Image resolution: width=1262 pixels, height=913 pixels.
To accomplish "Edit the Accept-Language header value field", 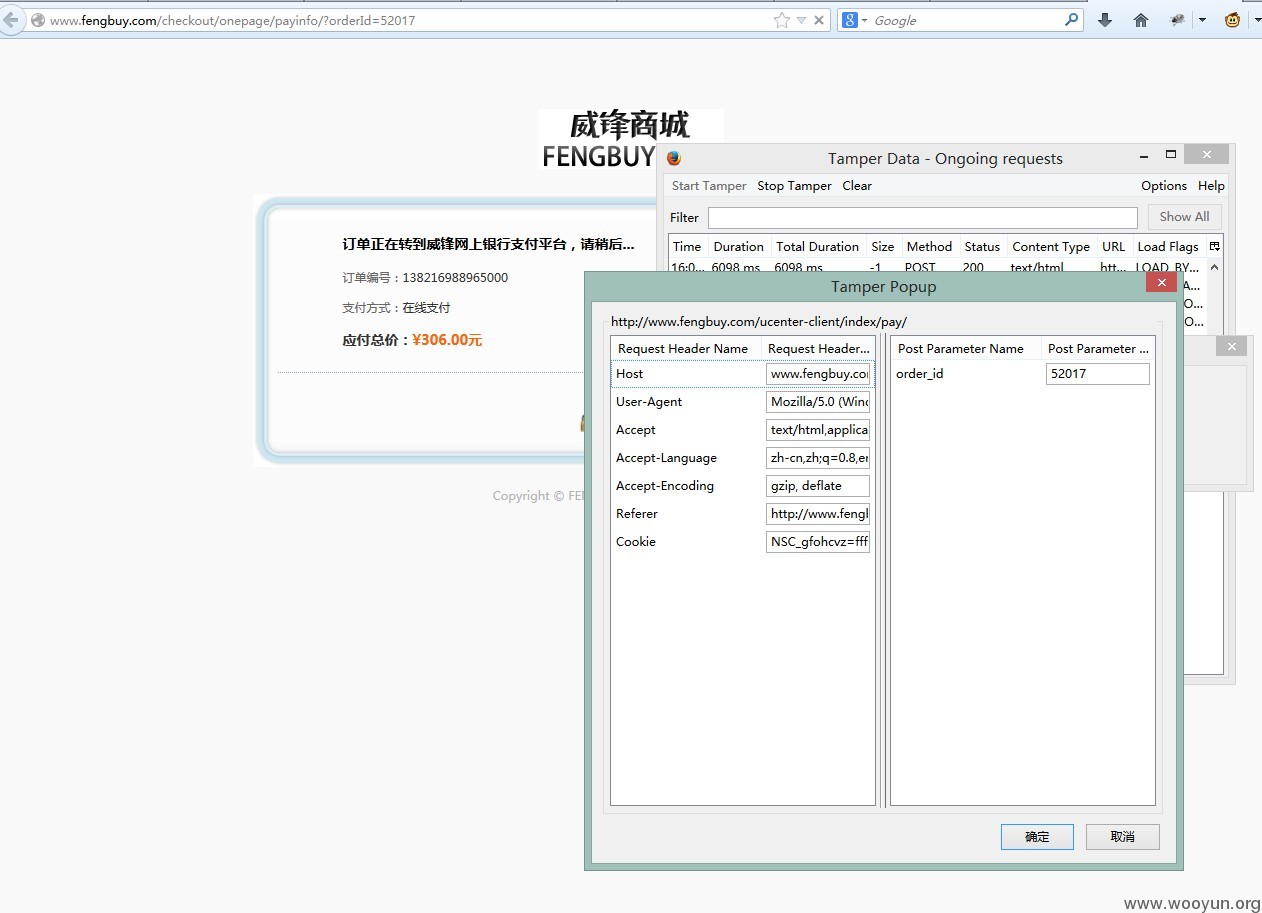I will [818, 458].
